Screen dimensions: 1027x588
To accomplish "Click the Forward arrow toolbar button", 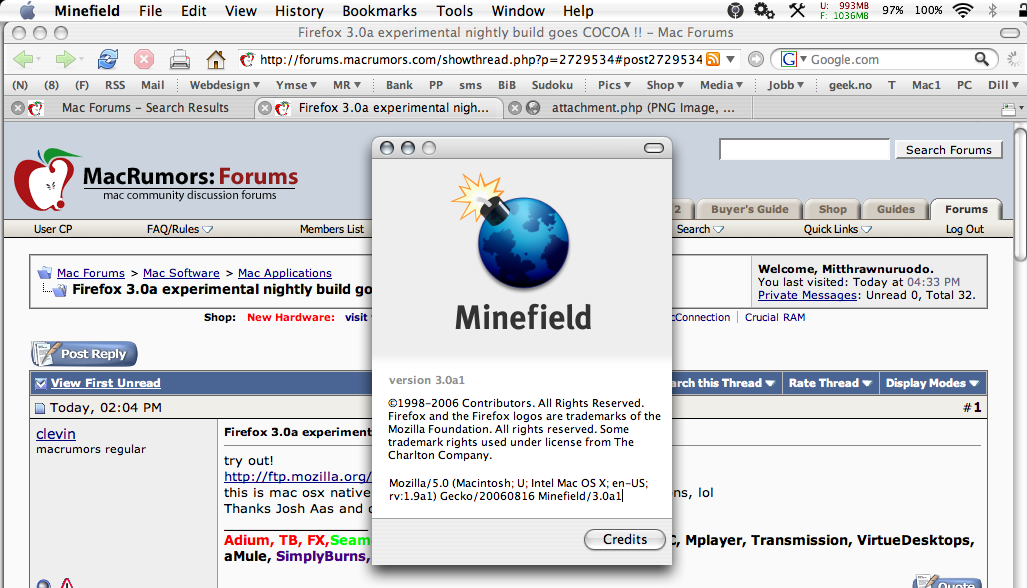I will 65,60.
